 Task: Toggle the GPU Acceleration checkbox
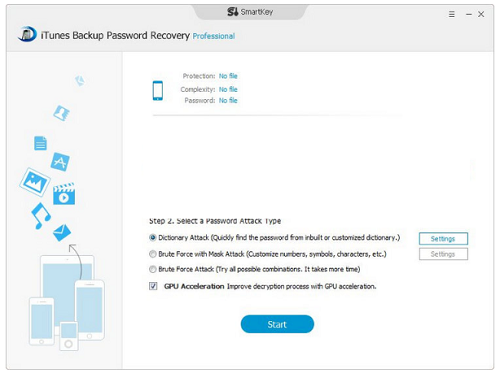[x=153, y=286]
